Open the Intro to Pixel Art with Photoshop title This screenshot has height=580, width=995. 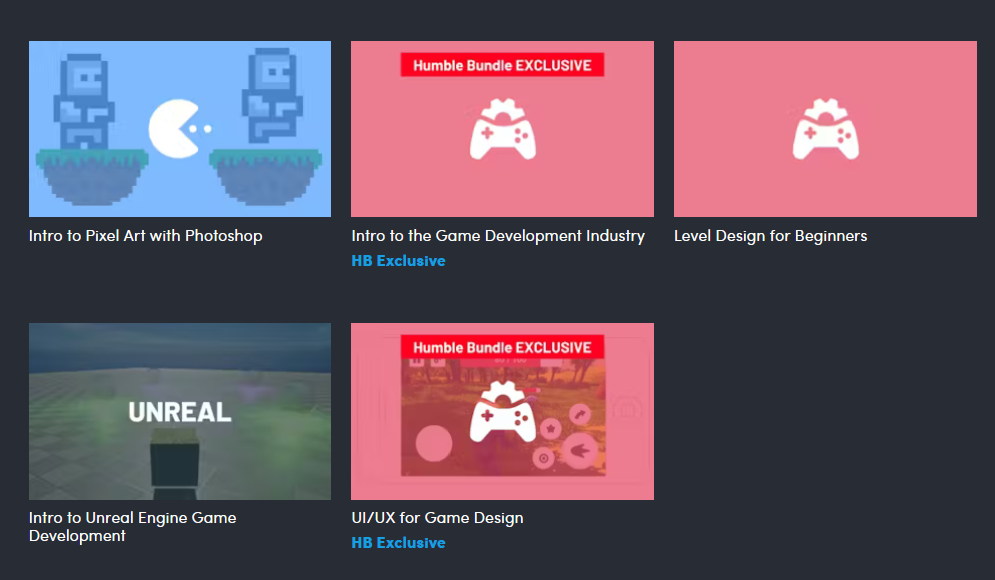(146, 237)
